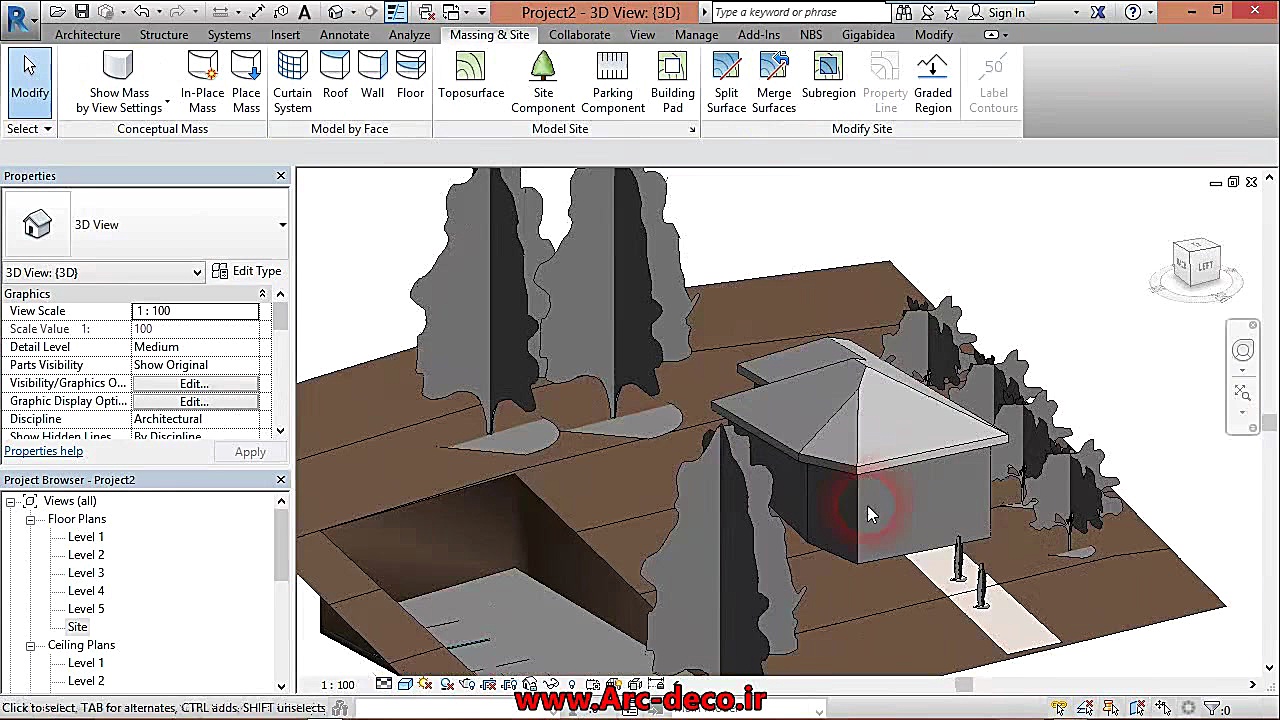Go to the Collaborate ribbon tab
This screenshot has height=720, width=1280.
coord(579,34)
